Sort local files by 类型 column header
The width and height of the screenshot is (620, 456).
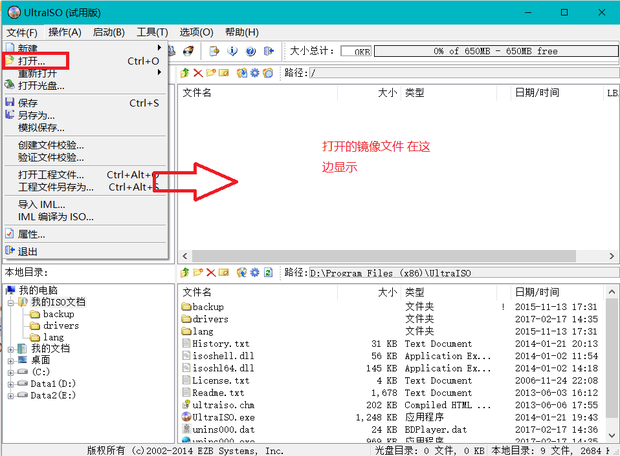pos(448,292)
